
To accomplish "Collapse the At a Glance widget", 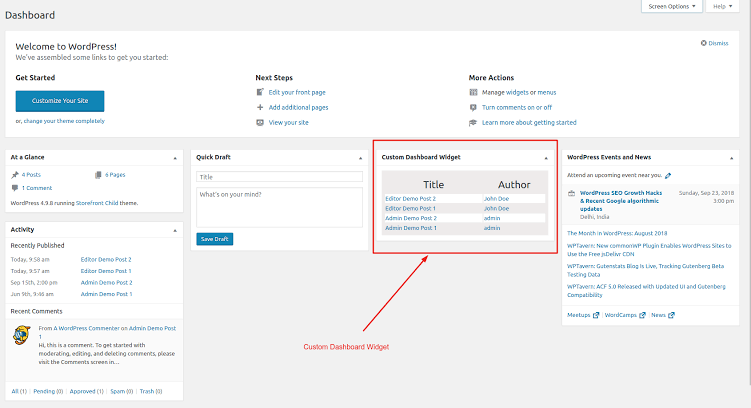I will coord(175,158).
